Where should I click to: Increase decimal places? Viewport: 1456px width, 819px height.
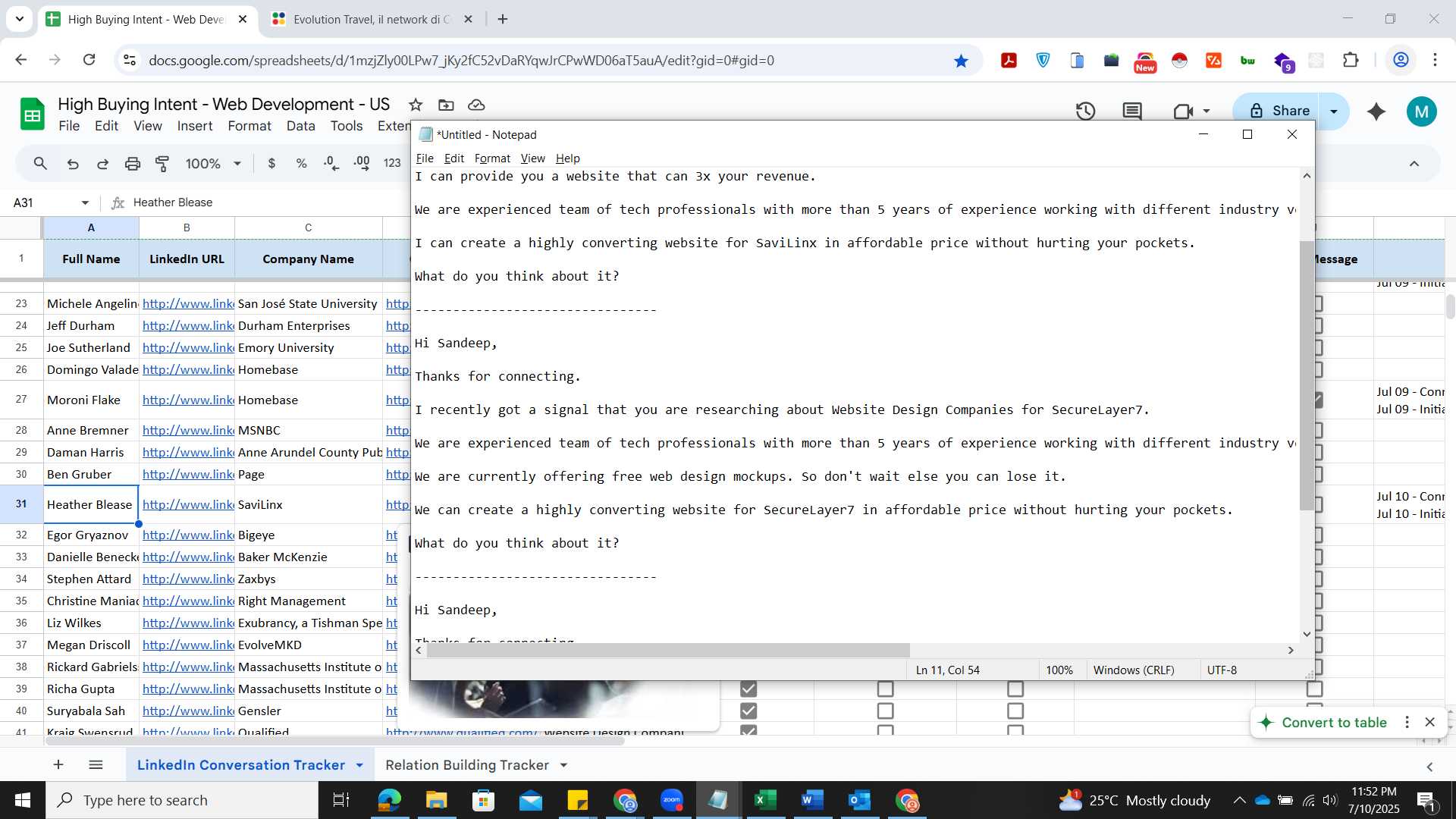tap(362, 163)
